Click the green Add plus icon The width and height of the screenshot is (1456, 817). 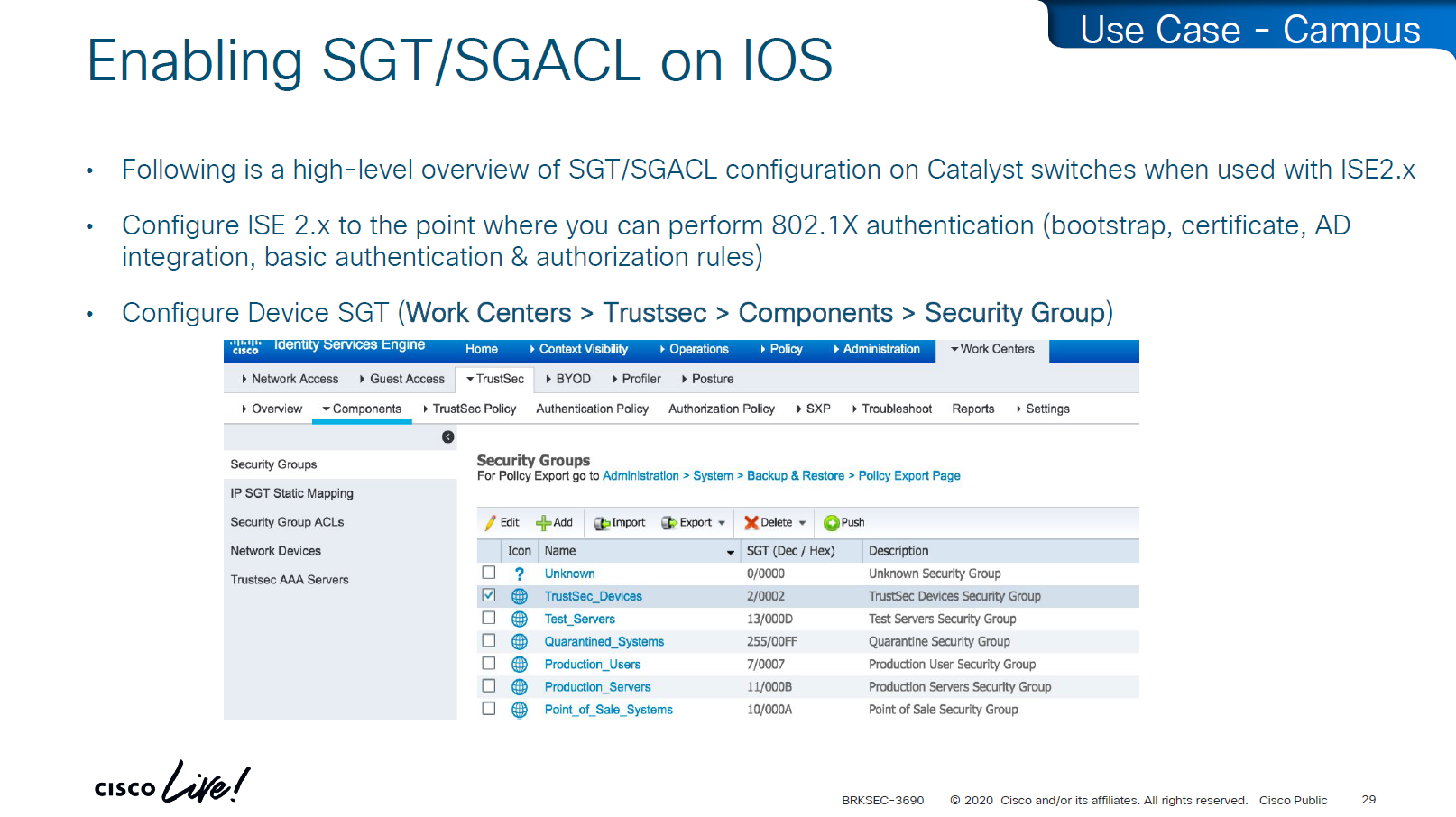coord(543,523)
